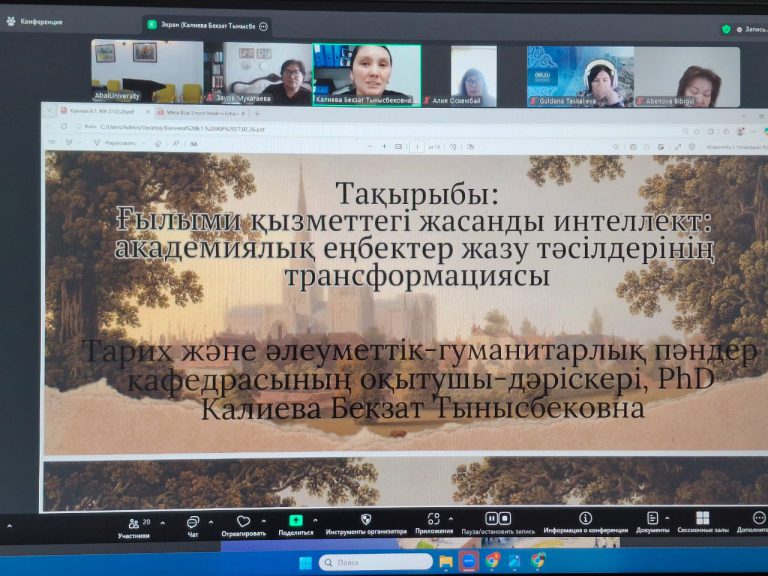Open the screen share tab options menu
Screen dimensions: 768x576
point(264,27)
